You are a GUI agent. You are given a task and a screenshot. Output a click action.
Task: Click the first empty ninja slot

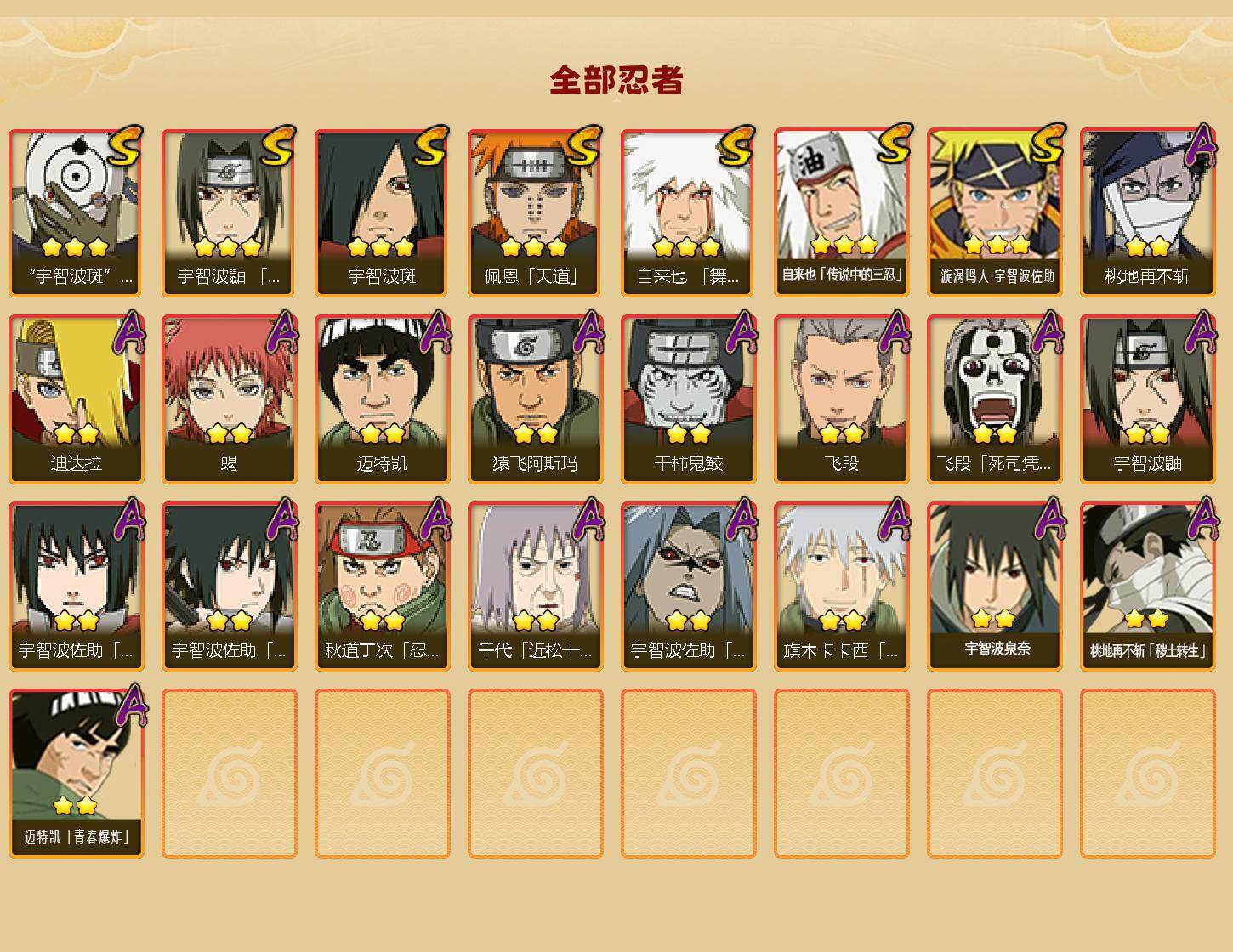(229, 773)
